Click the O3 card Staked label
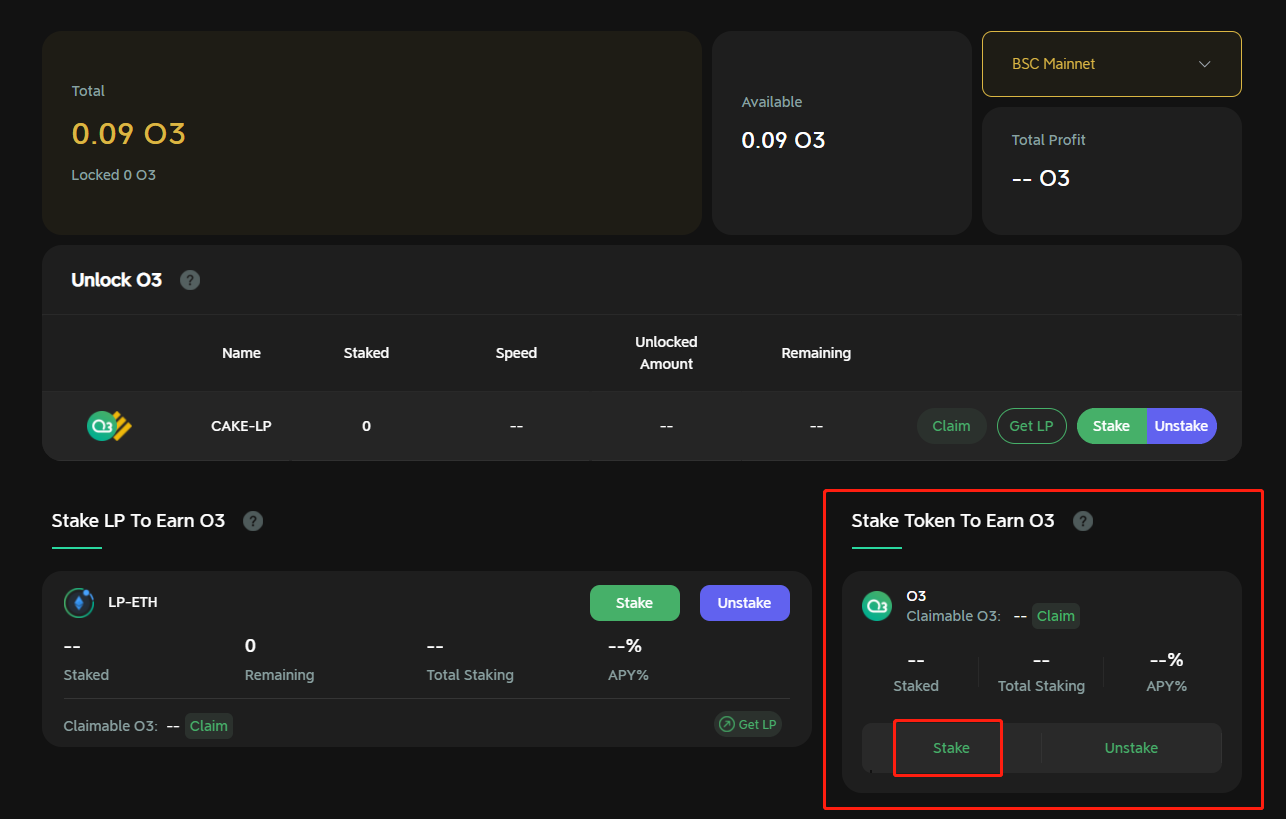Image resolution: width=1286 pixels, height=819 pixels. [916, 686]
